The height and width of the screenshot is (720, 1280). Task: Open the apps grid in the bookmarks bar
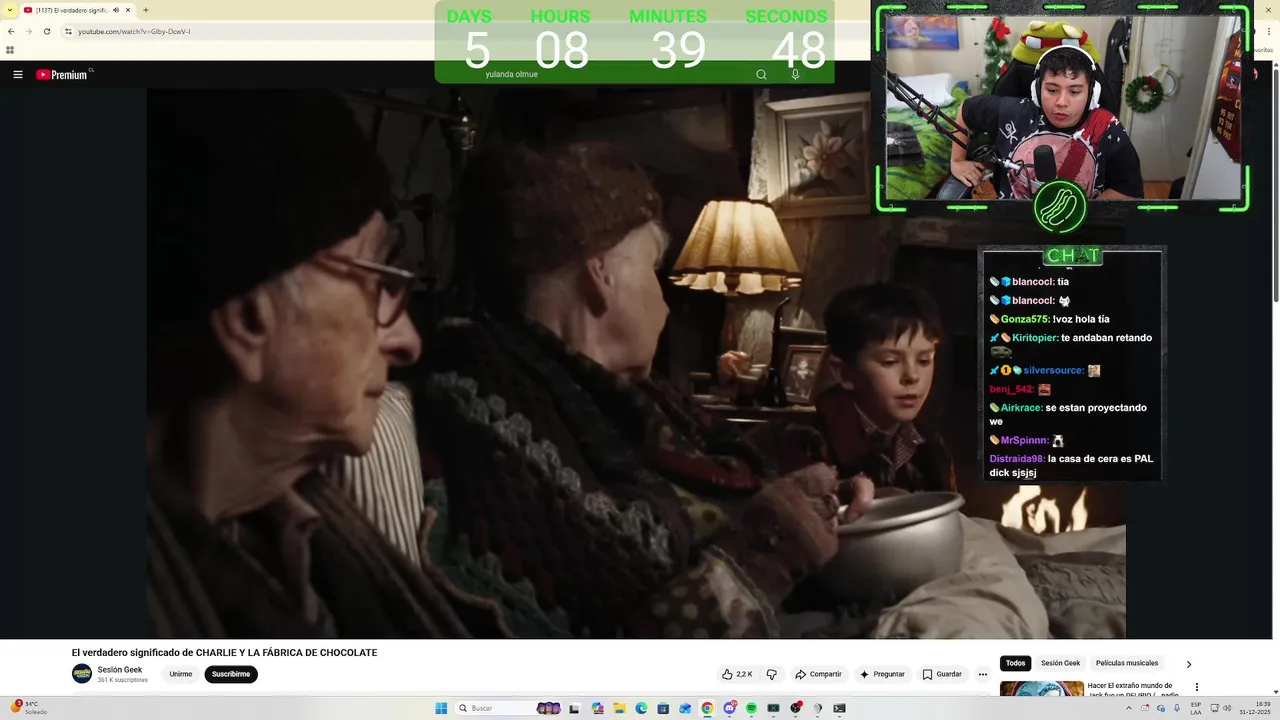tap(10, 50)
